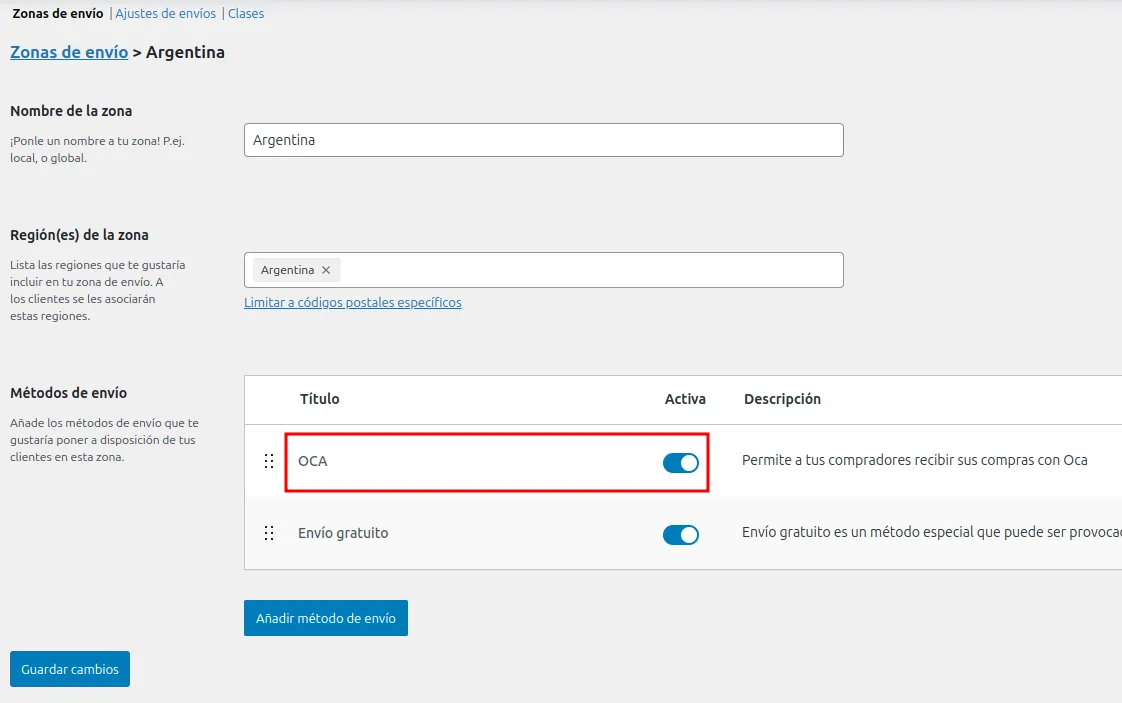Go back via Zonas de envío breadcrumb
The image size is (1122, 703).
69,52
